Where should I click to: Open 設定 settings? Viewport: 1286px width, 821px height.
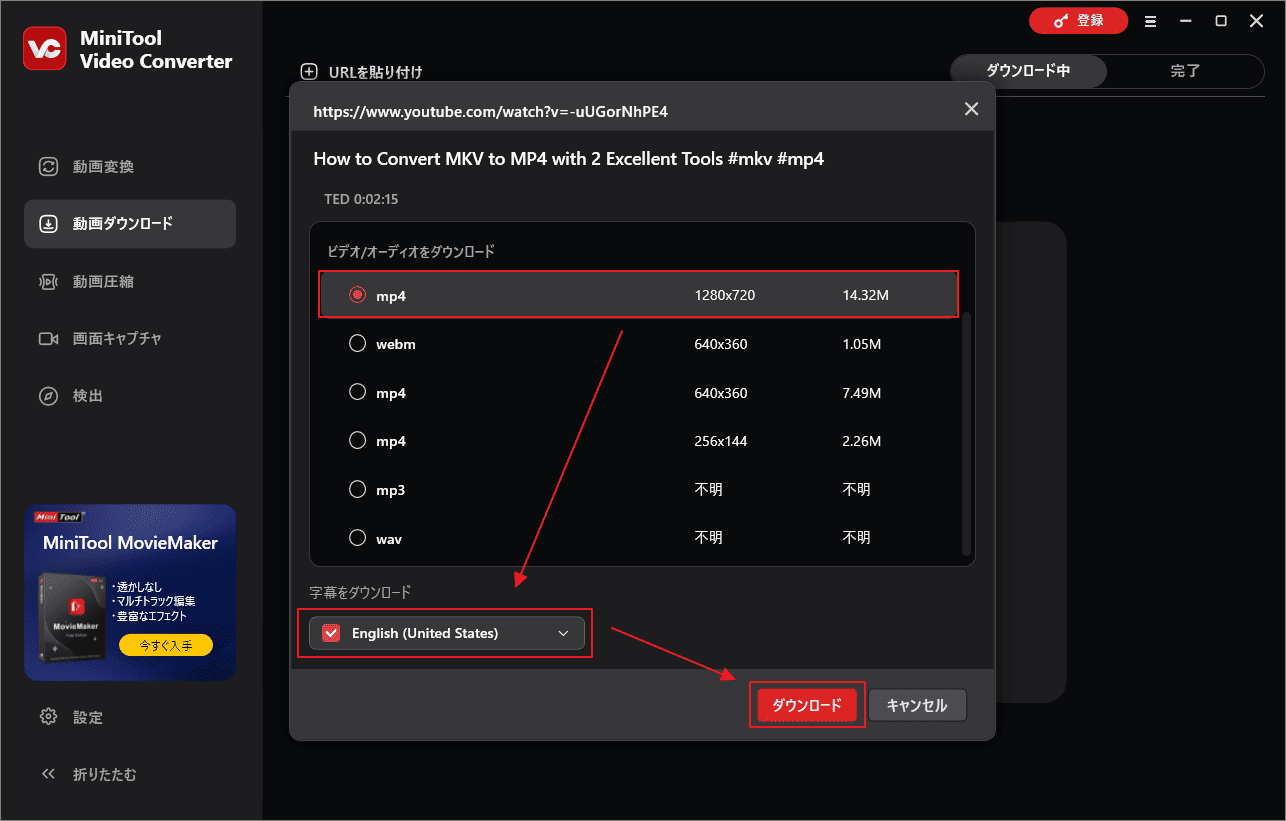click(x=87, y=717)
